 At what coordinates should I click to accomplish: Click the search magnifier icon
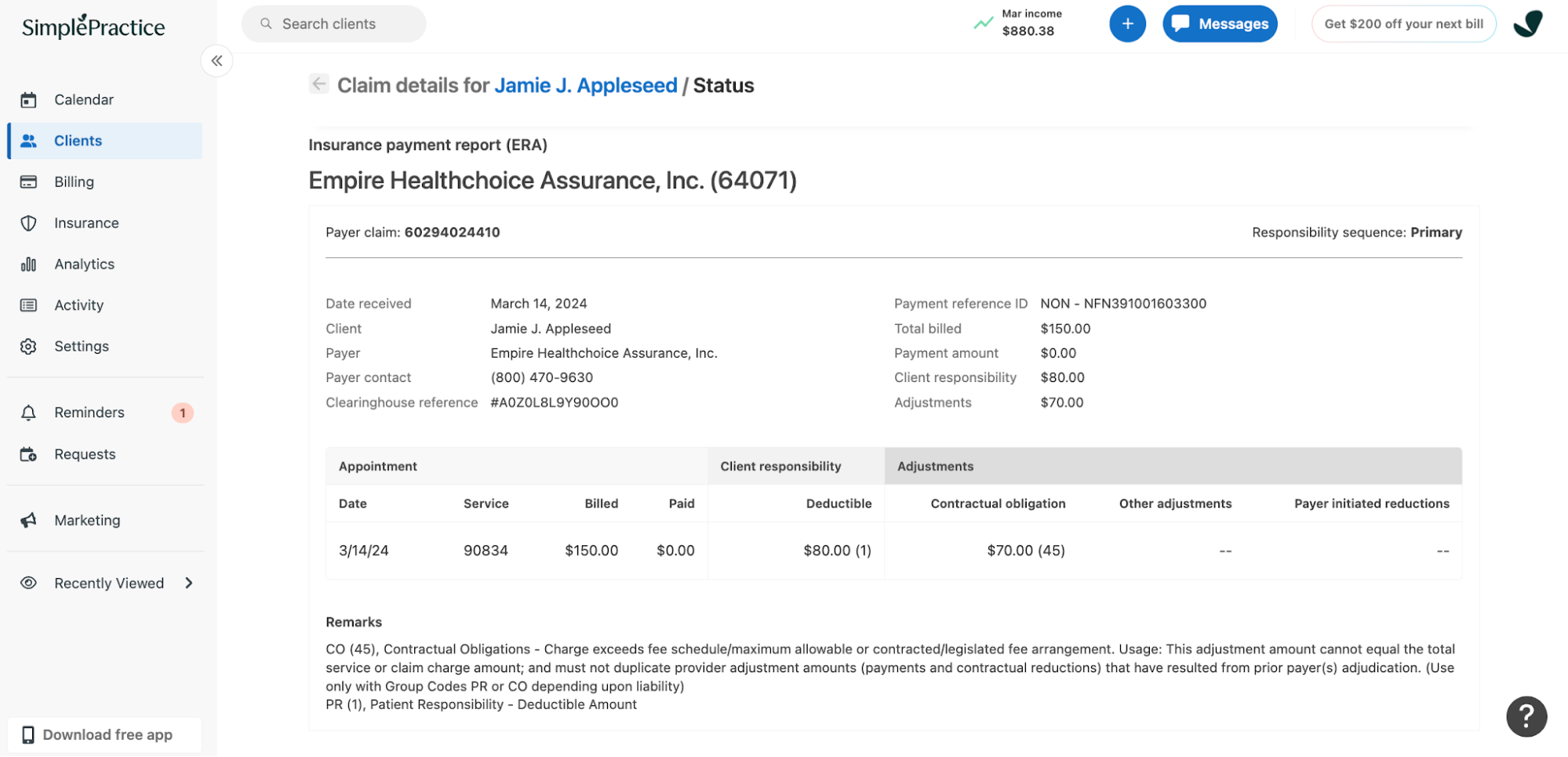tap(267, 24)
